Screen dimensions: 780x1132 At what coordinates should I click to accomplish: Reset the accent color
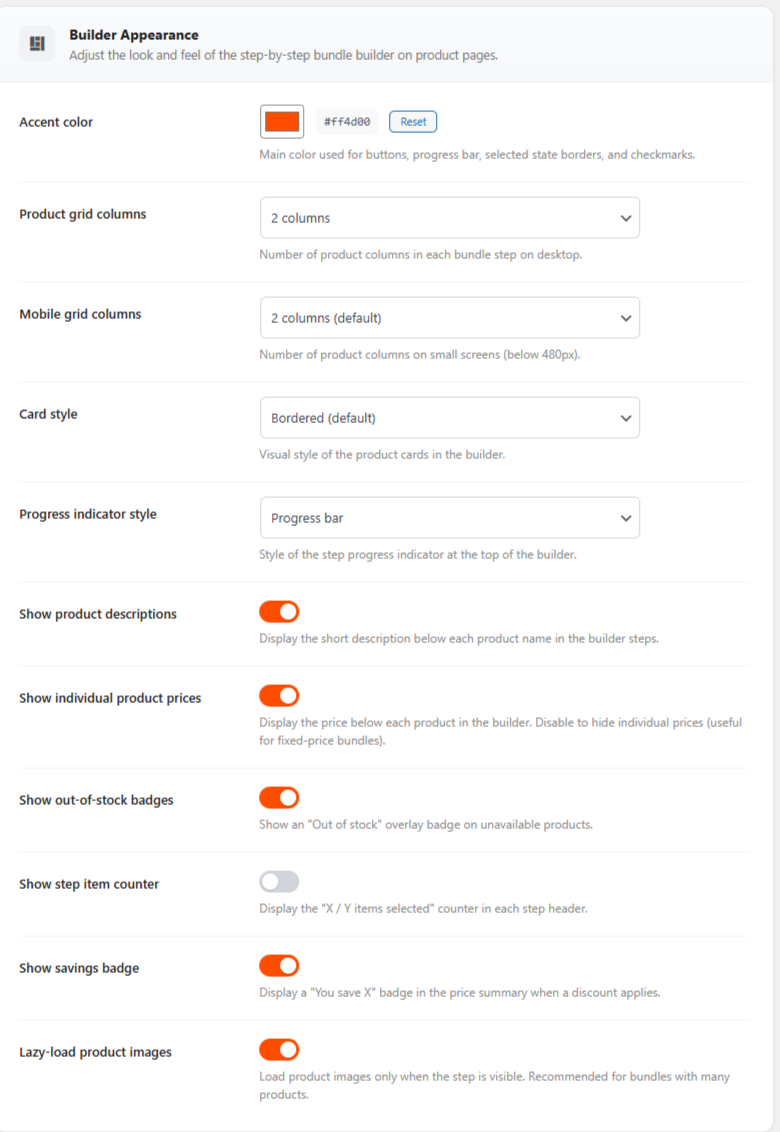(413, 122)
